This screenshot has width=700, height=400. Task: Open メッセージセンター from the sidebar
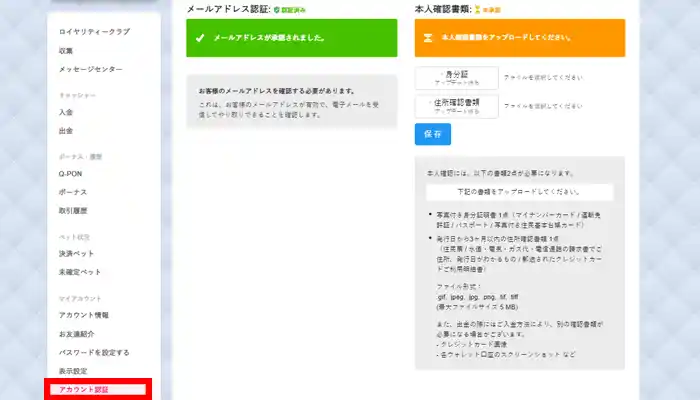pos(90,69)
